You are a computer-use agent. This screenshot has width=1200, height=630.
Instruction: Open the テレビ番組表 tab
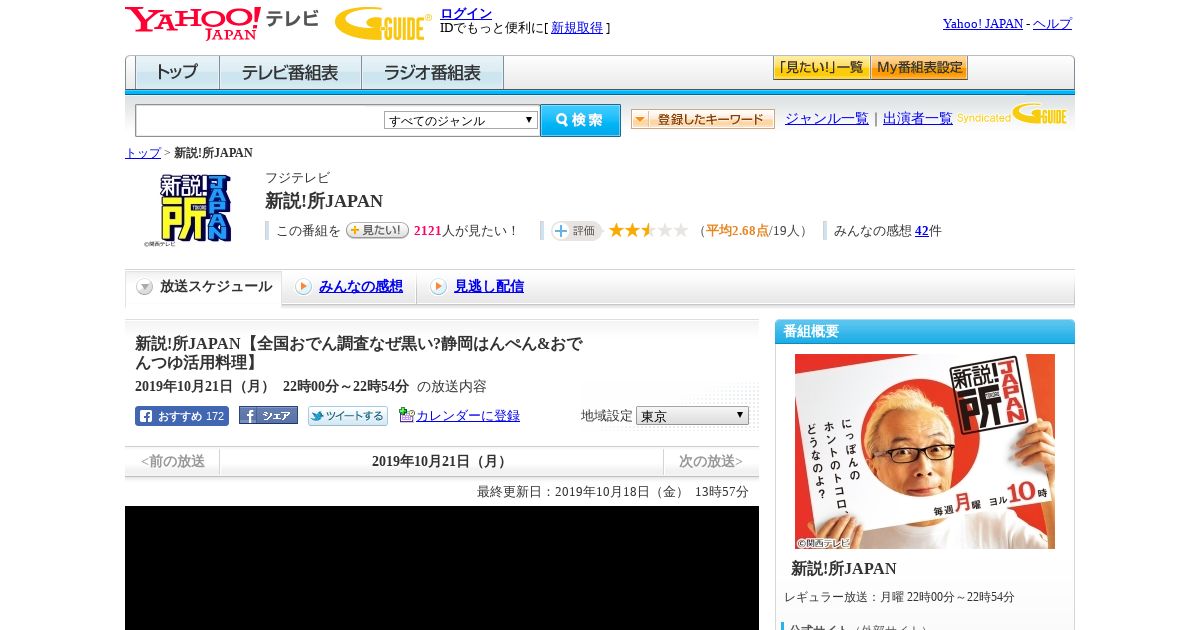290,72
